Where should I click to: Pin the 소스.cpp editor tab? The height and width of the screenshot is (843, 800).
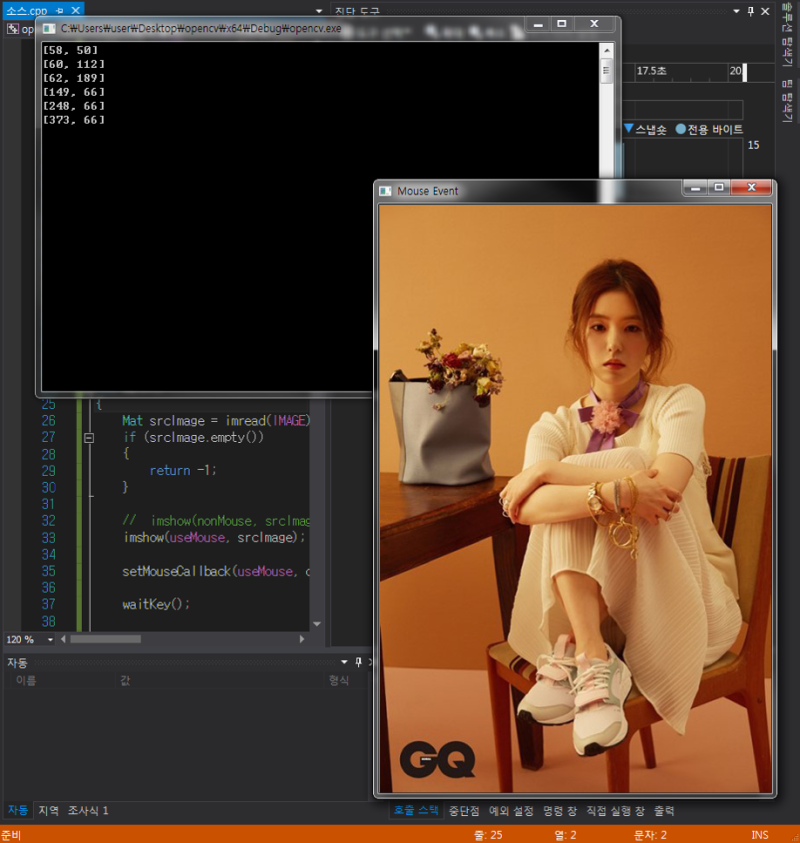60,10
